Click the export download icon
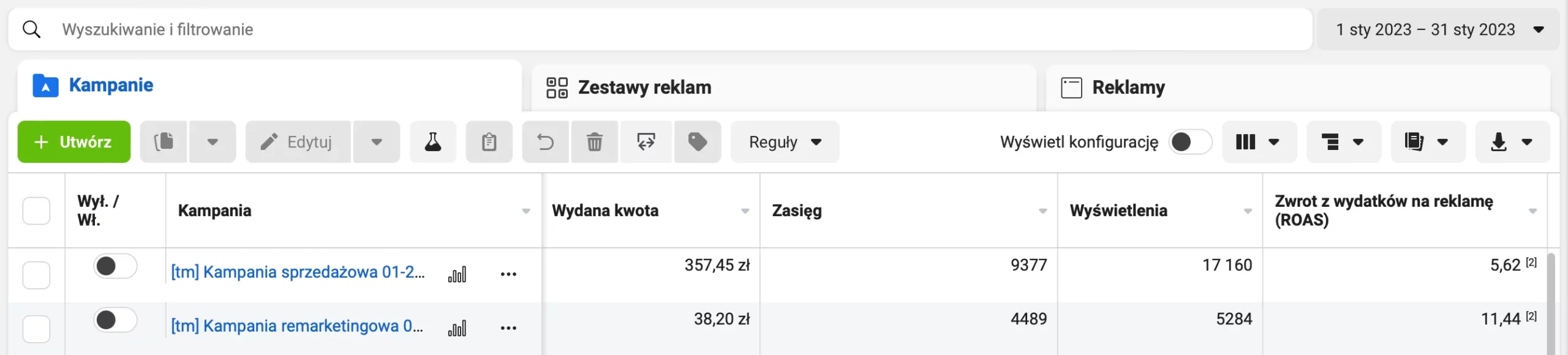 (1498, 141)
